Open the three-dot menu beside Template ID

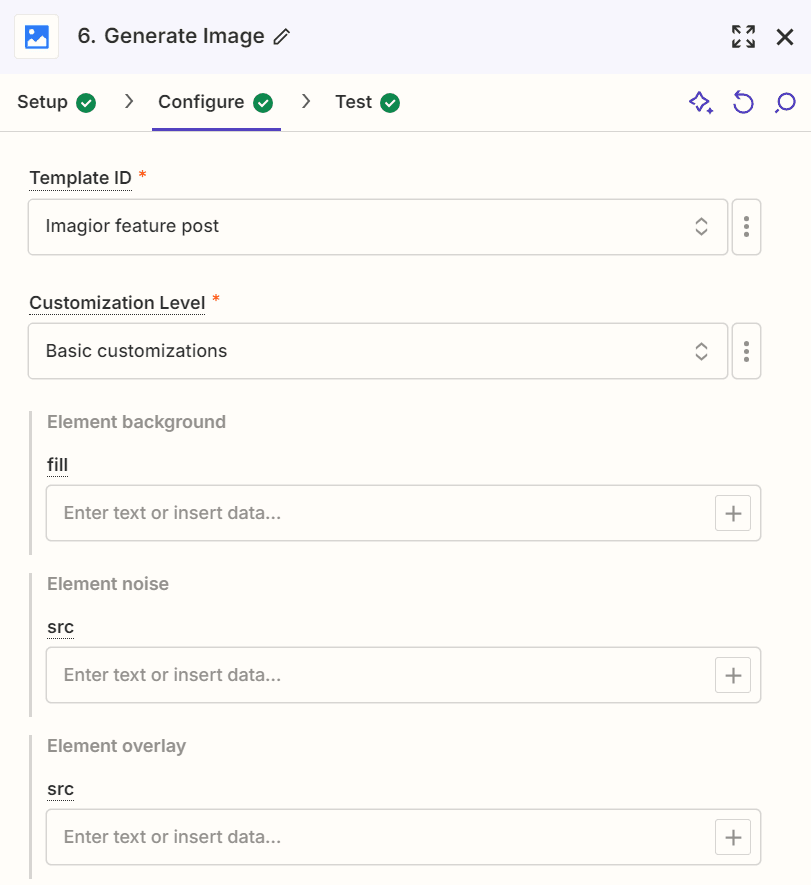pos(746,227)
